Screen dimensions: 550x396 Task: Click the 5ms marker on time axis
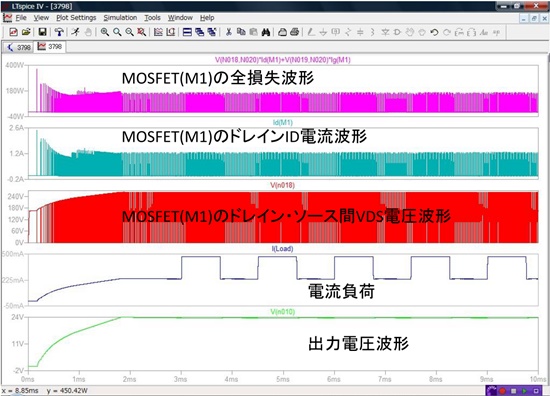click(283, 379)
